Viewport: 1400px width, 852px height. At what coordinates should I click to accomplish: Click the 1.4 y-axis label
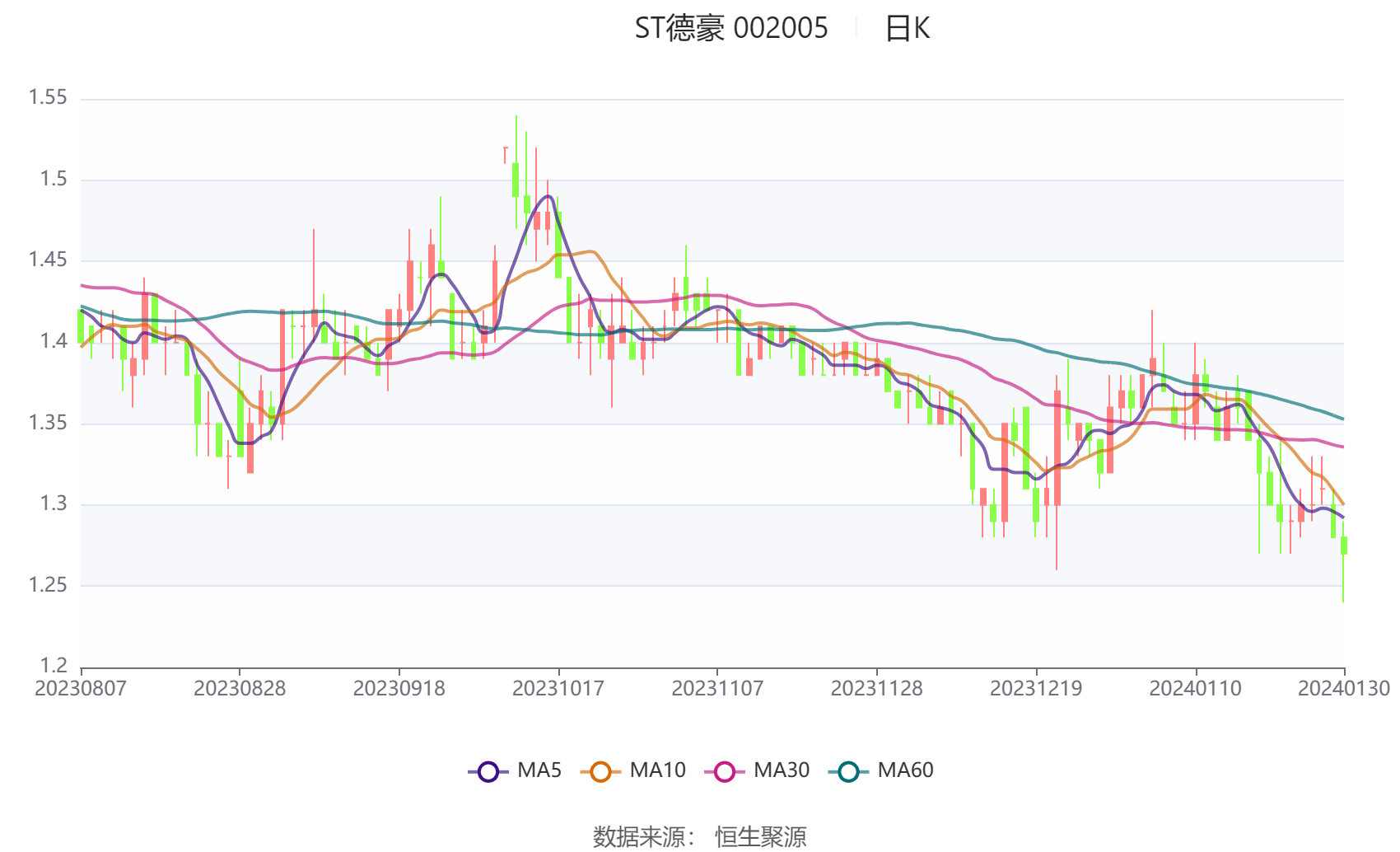54,341
